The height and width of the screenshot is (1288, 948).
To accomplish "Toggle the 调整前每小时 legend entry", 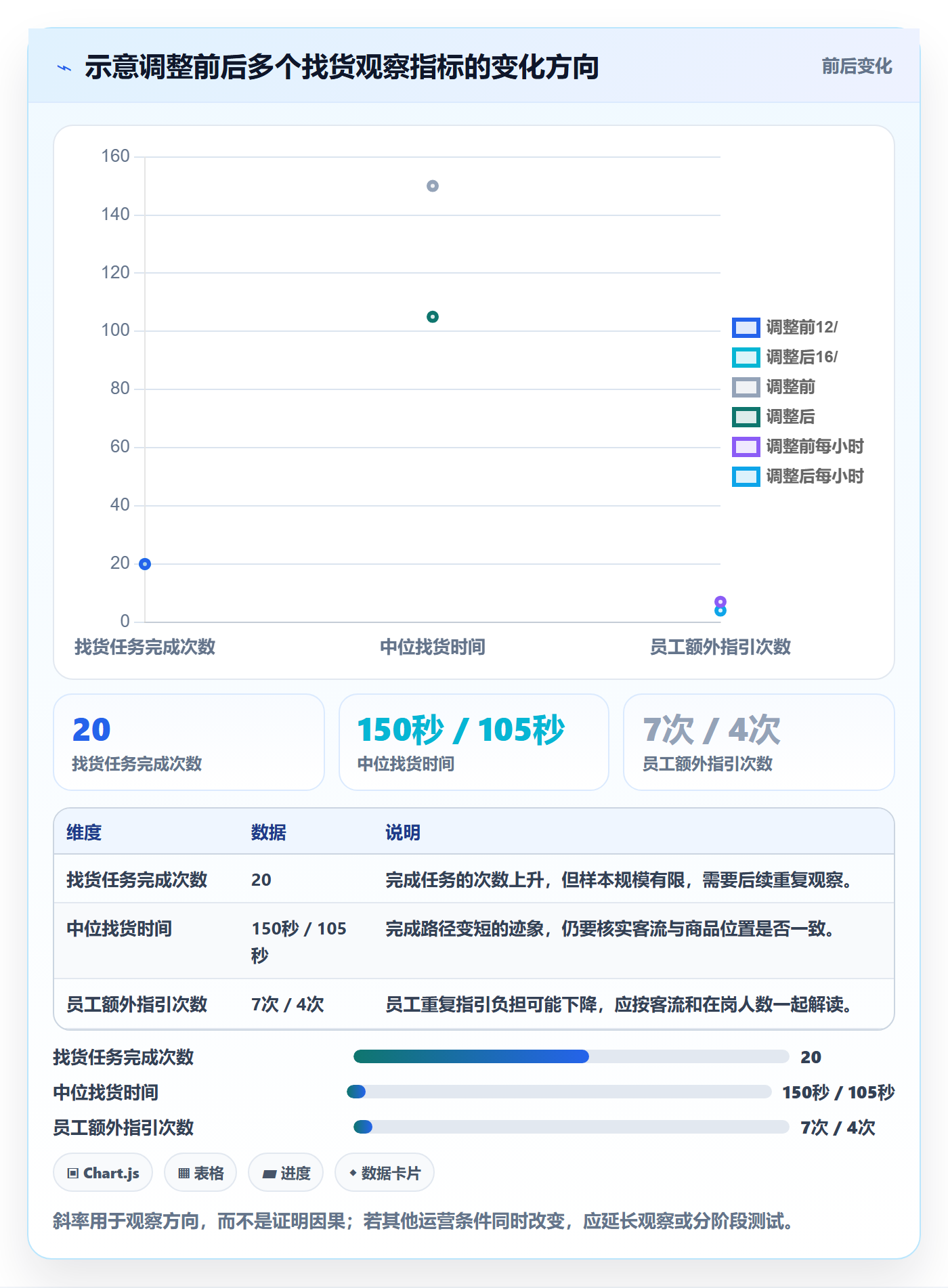I will tap(798, 447).
